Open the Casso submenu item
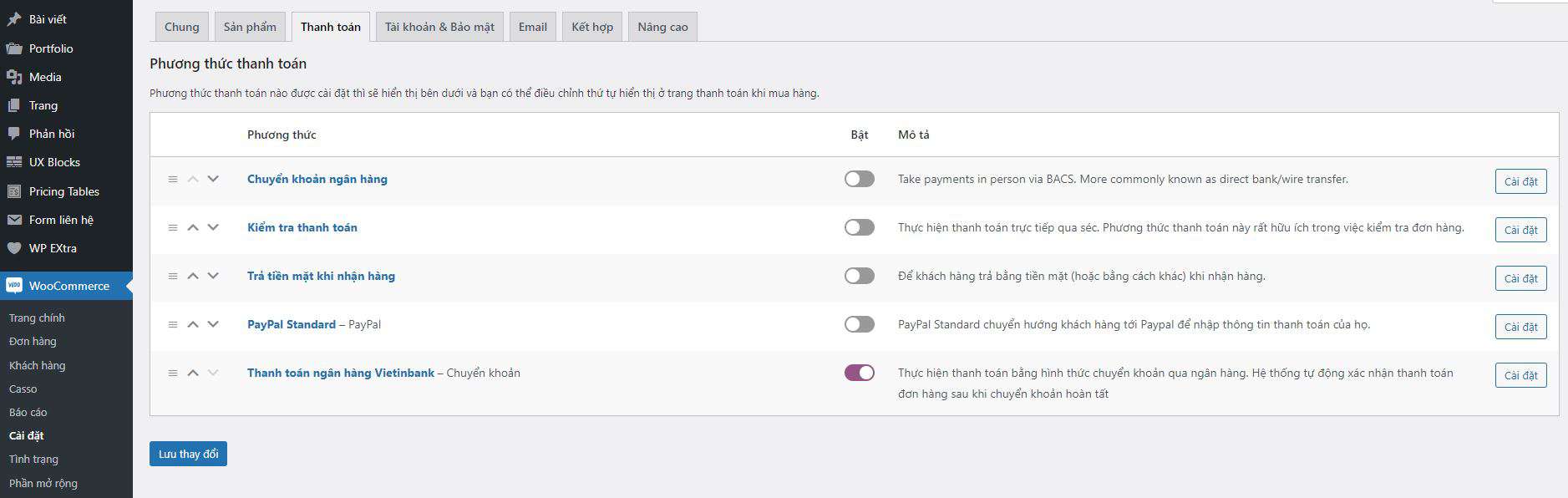This screenshot has height=498, width=1568. pyautogui.click(x=23, y=389)
